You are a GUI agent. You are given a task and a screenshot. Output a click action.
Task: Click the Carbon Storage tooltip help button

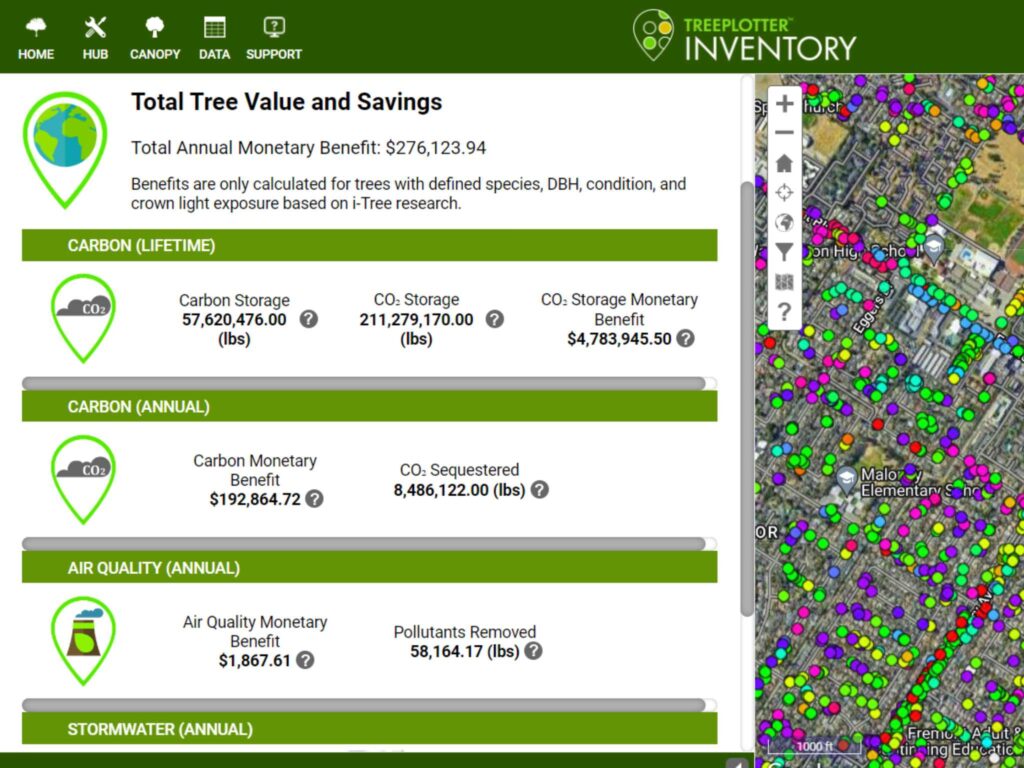(309, 319)
